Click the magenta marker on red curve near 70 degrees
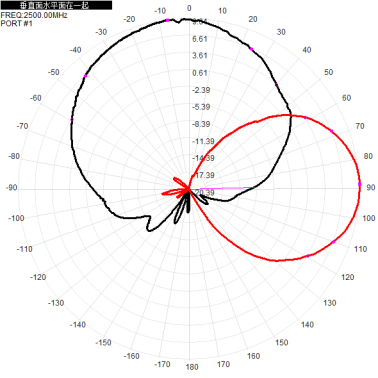This screenshot has width=378, height=378. (x=331, y=131)
